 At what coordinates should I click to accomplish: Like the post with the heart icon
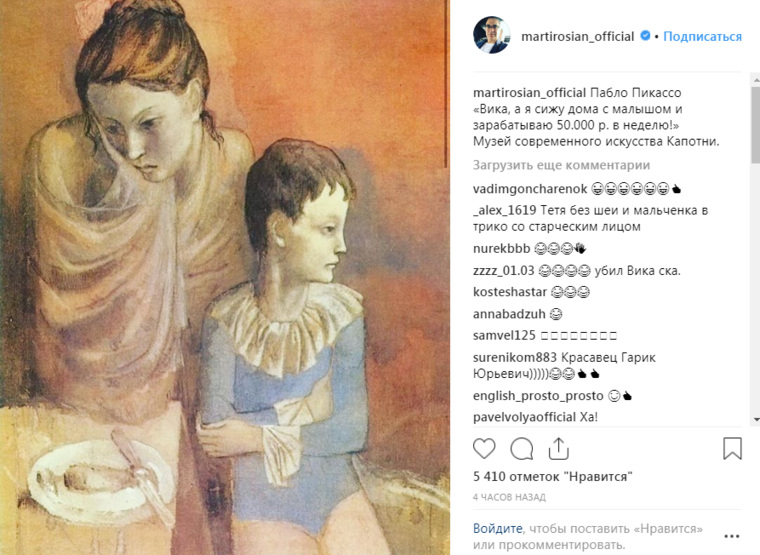tap(484, 448)
